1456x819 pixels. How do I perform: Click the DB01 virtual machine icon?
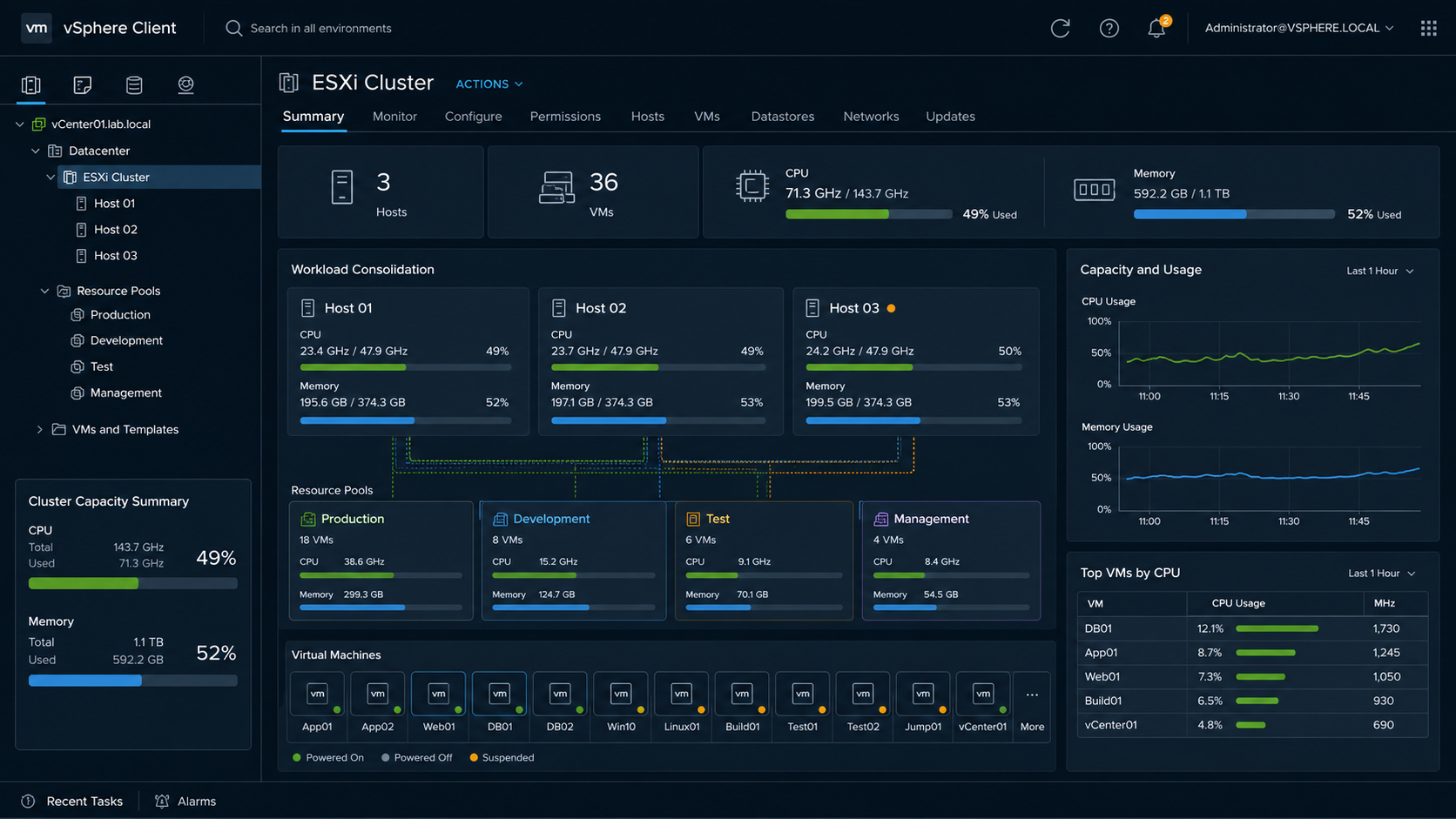pyautogui.click(x=499, y=694)
